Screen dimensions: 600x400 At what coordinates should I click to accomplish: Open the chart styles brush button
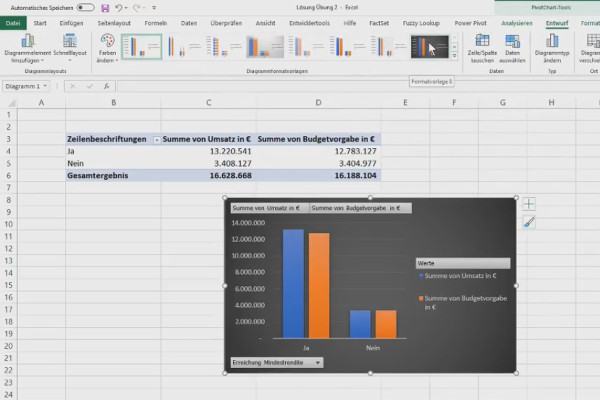coord(529,222)
